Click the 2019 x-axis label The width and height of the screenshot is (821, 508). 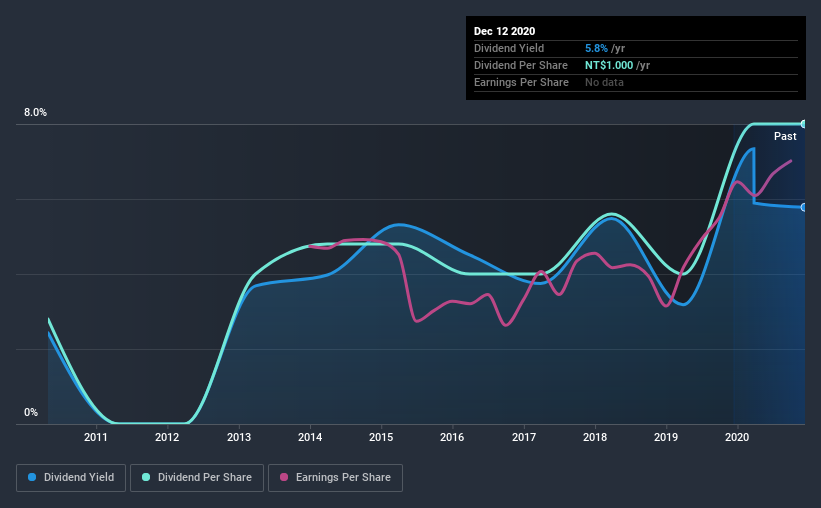point(666,437)
